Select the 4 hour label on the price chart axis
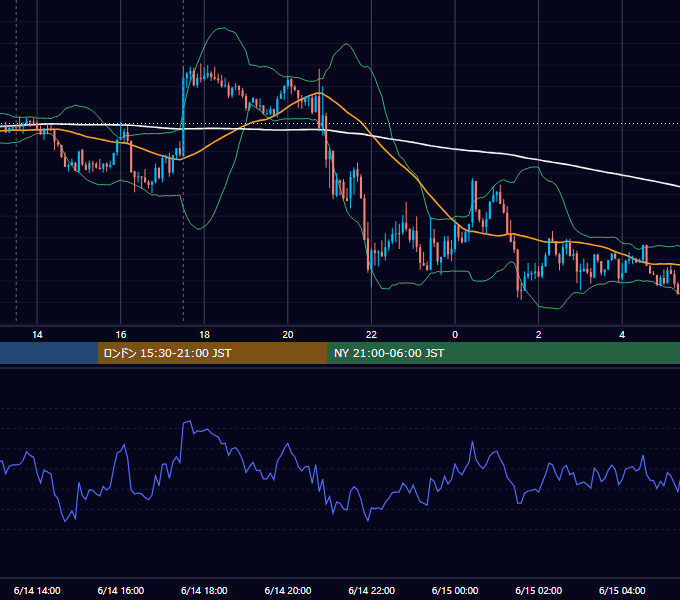 point(622,335)
